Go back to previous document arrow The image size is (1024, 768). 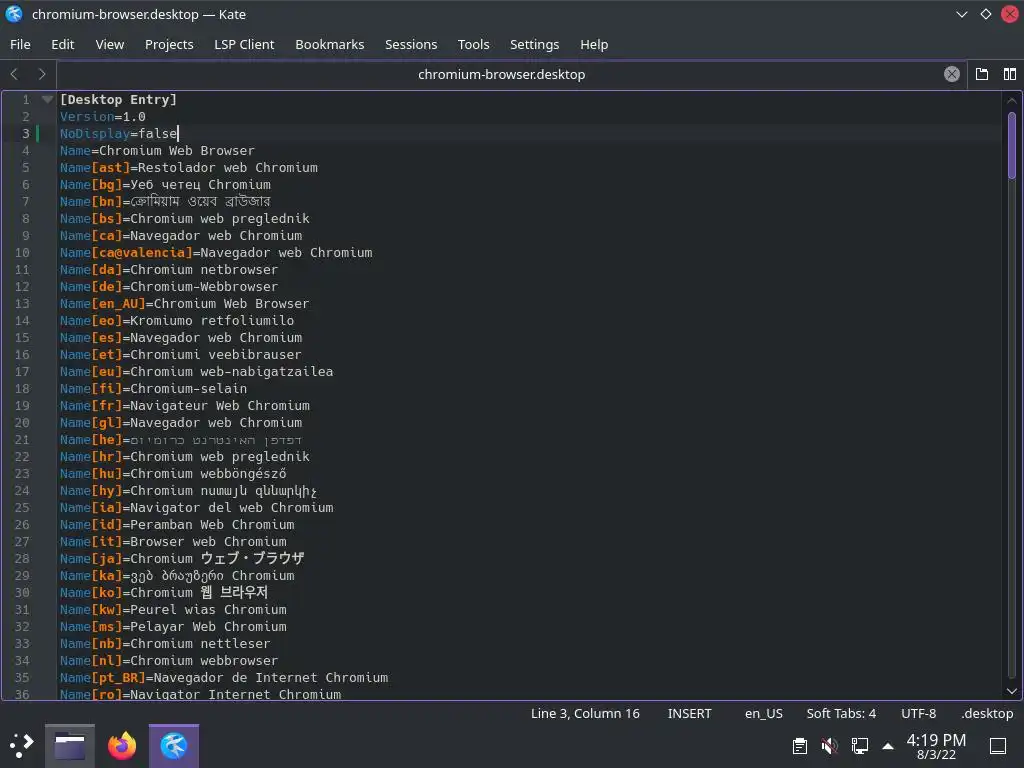tap(14, 74)
